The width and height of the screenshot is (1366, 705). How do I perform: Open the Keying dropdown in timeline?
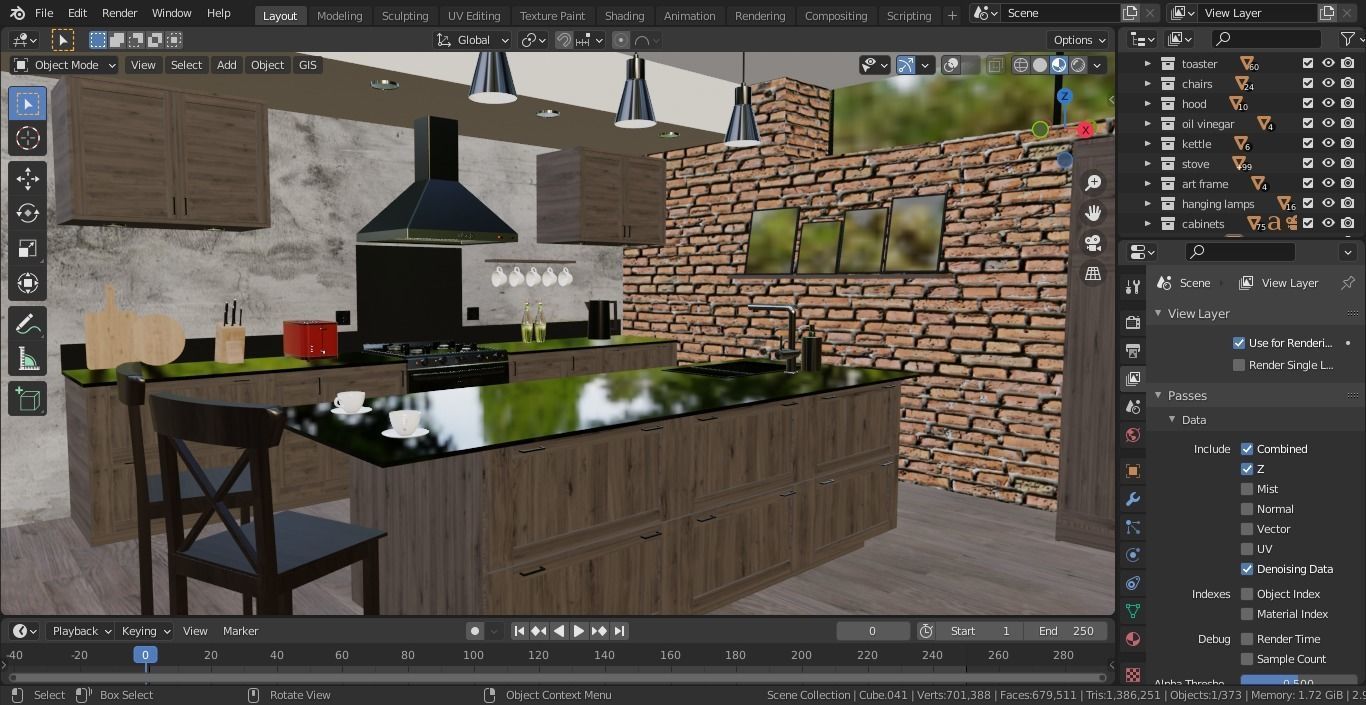(x=146, y=631)
